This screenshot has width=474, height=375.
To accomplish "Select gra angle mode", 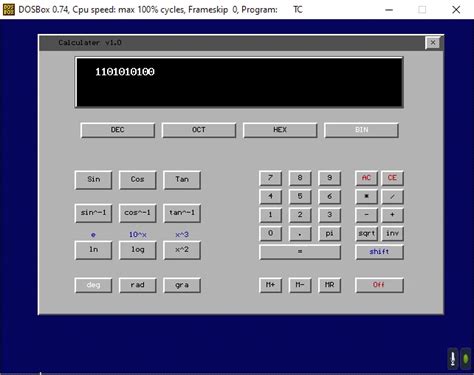I will [x=182, y=285].
